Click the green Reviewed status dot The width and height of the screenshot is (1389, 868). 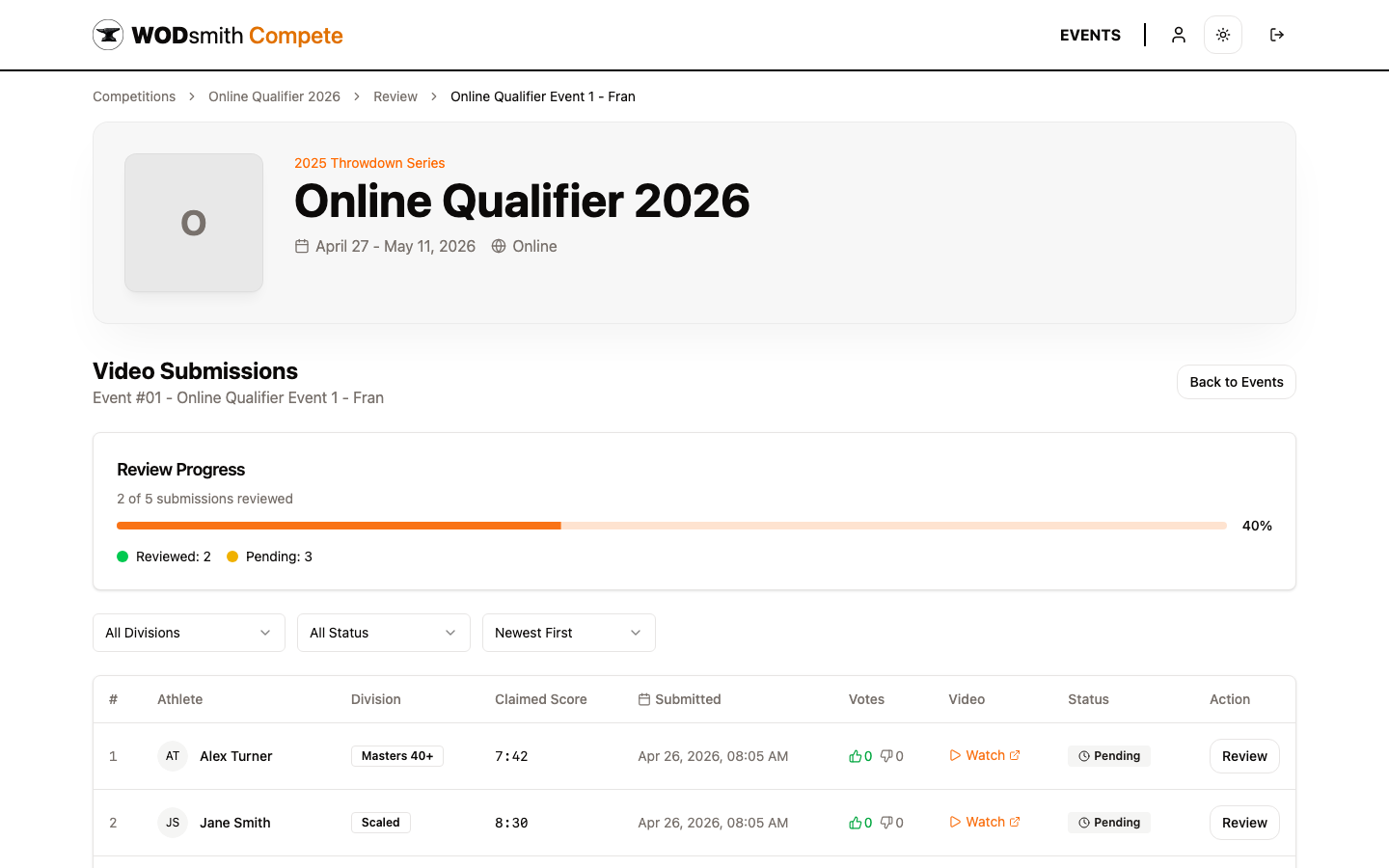(123, 556)
